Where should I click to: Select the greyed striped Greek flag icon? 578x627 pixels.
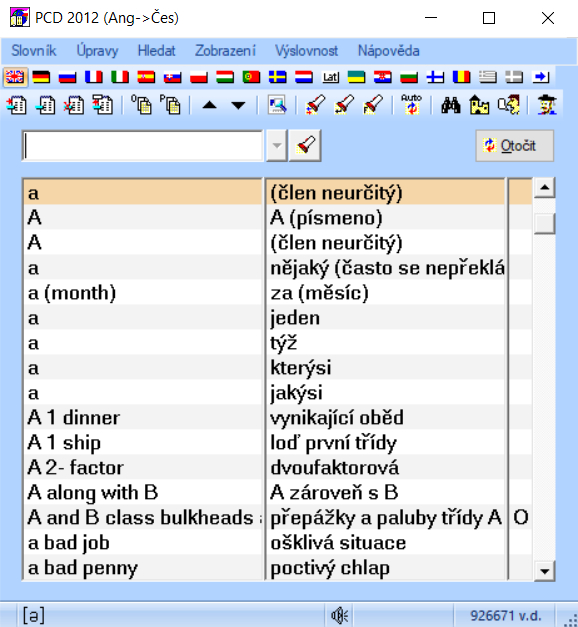[x=488, y=77]
